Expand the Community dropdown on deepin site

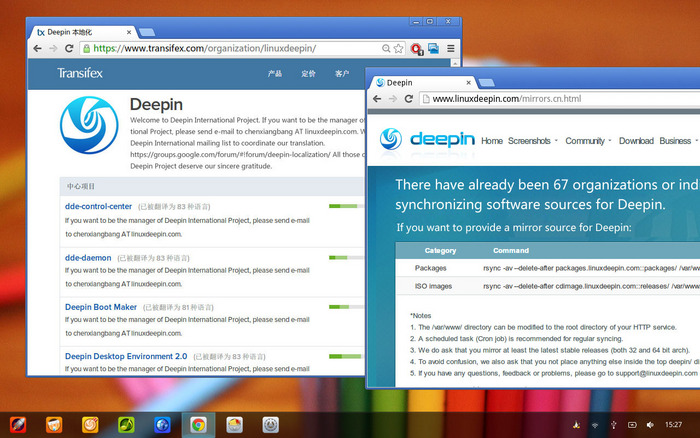click(x=588, y=141)
